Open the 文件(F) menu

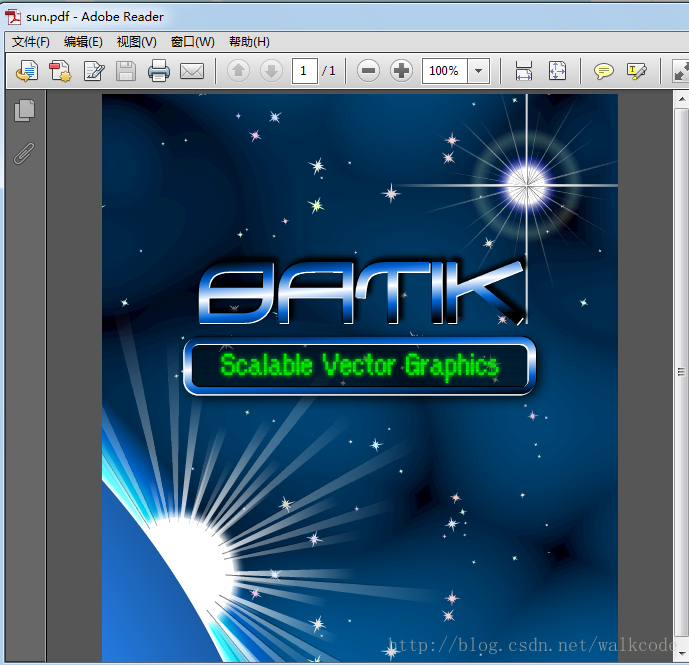click(31, 42)
